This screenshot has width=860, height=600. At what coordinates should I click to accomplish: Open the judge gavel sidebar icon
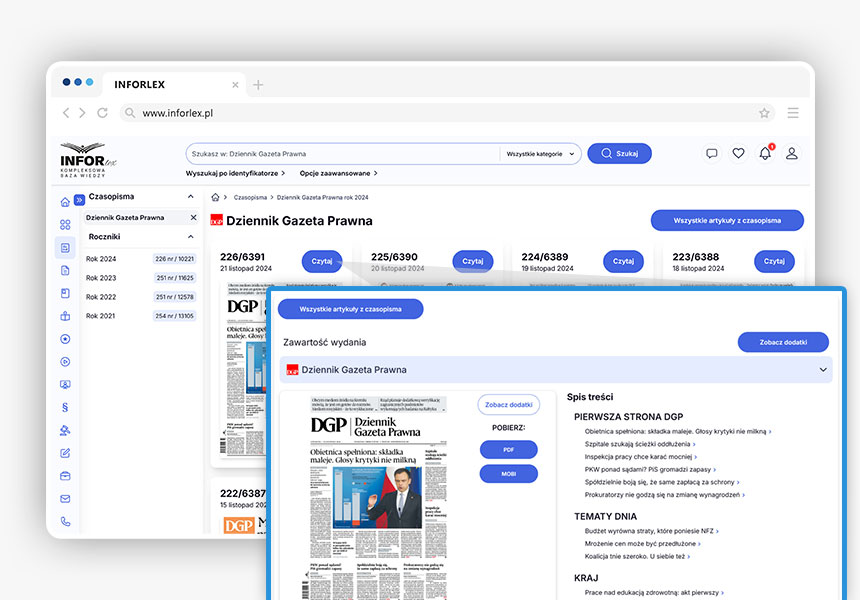pyautogui.click(x=65, y=430)
